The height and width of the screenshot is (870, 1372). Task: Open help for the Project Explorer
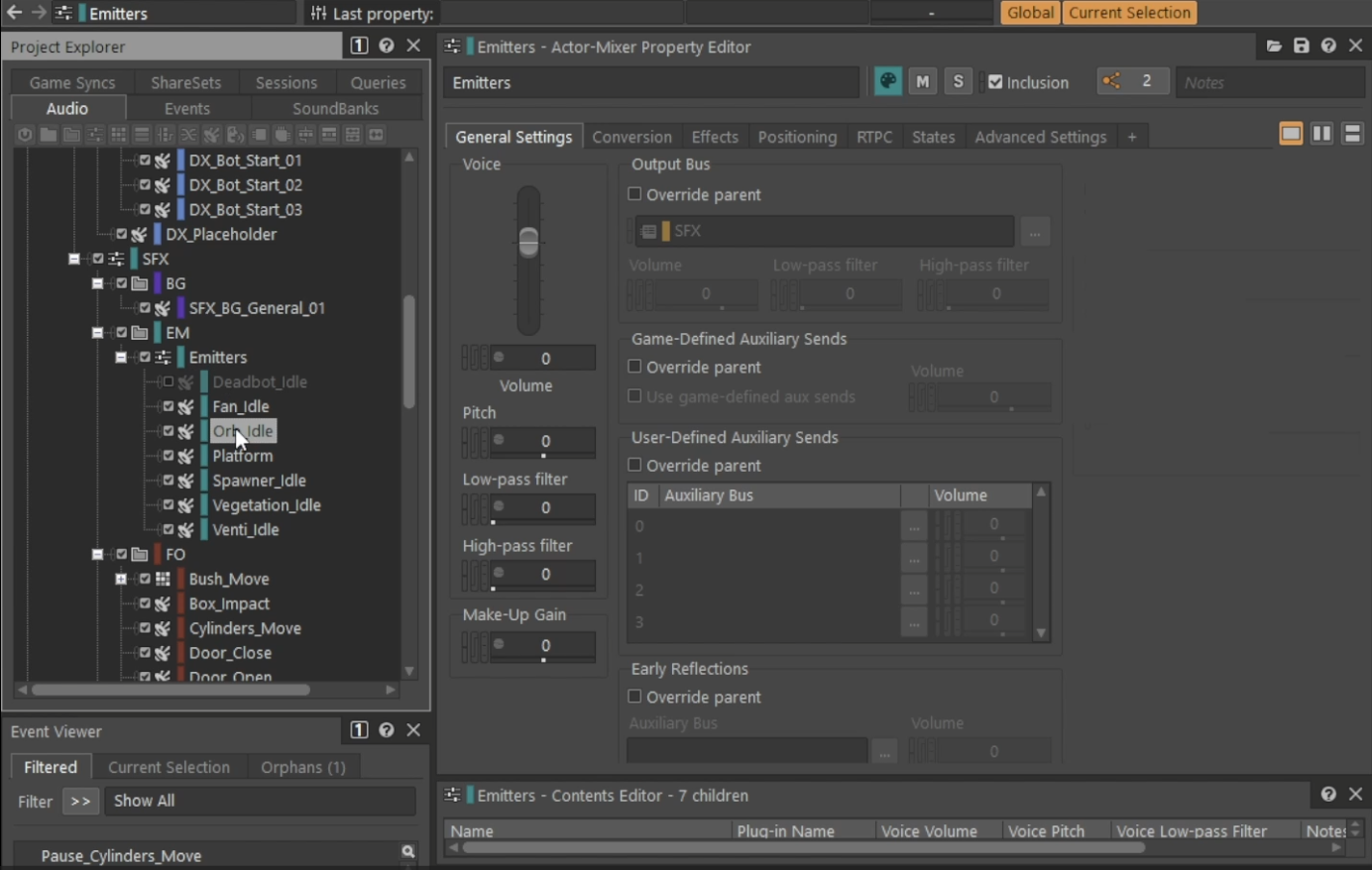tap(387, 46)
